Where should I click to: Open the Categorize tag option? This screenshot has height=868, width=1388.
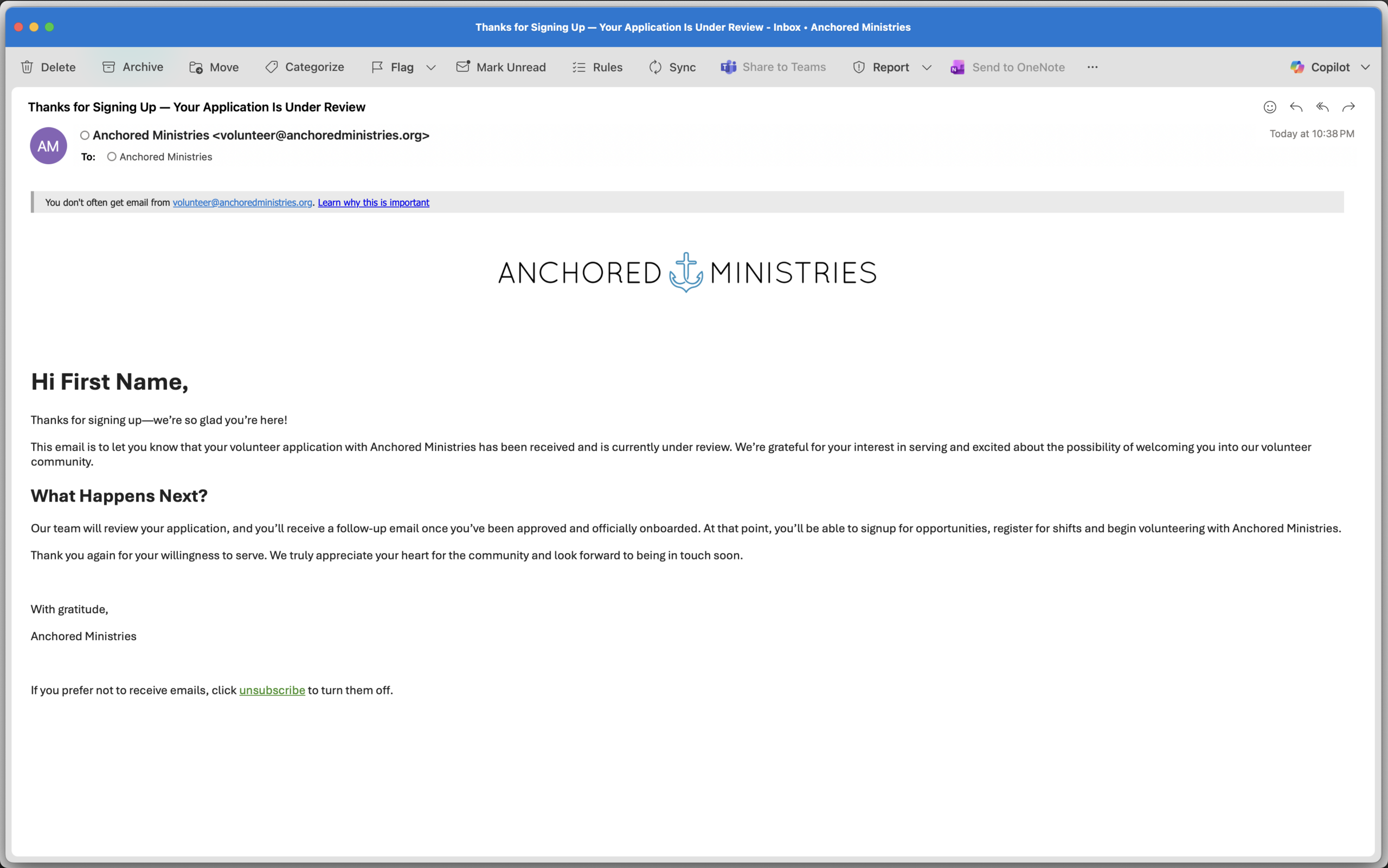[x=304, y=67]
